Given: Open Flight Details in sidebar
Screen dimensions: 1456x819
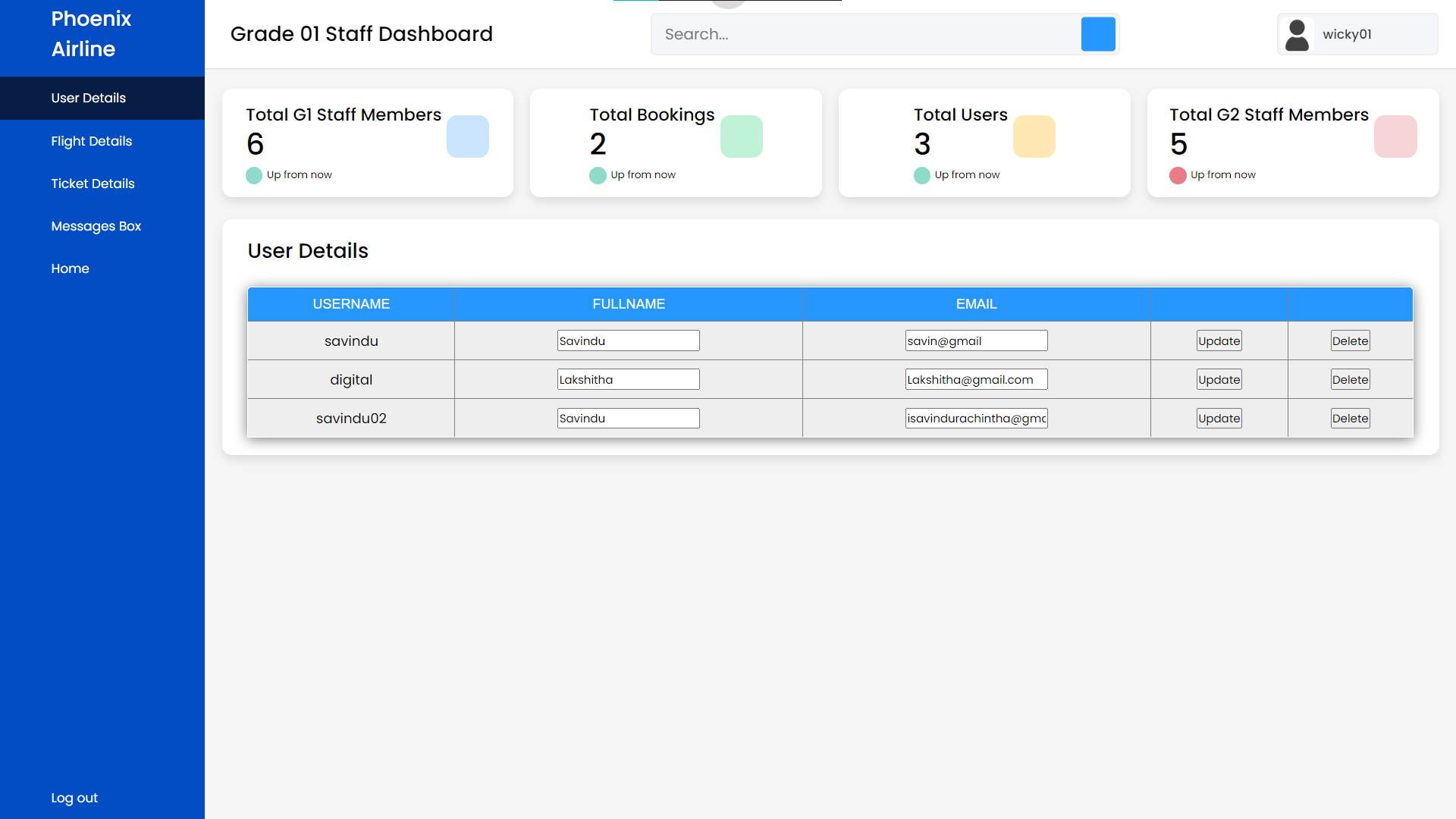Looking at the screenshot, I should point(91,141).
